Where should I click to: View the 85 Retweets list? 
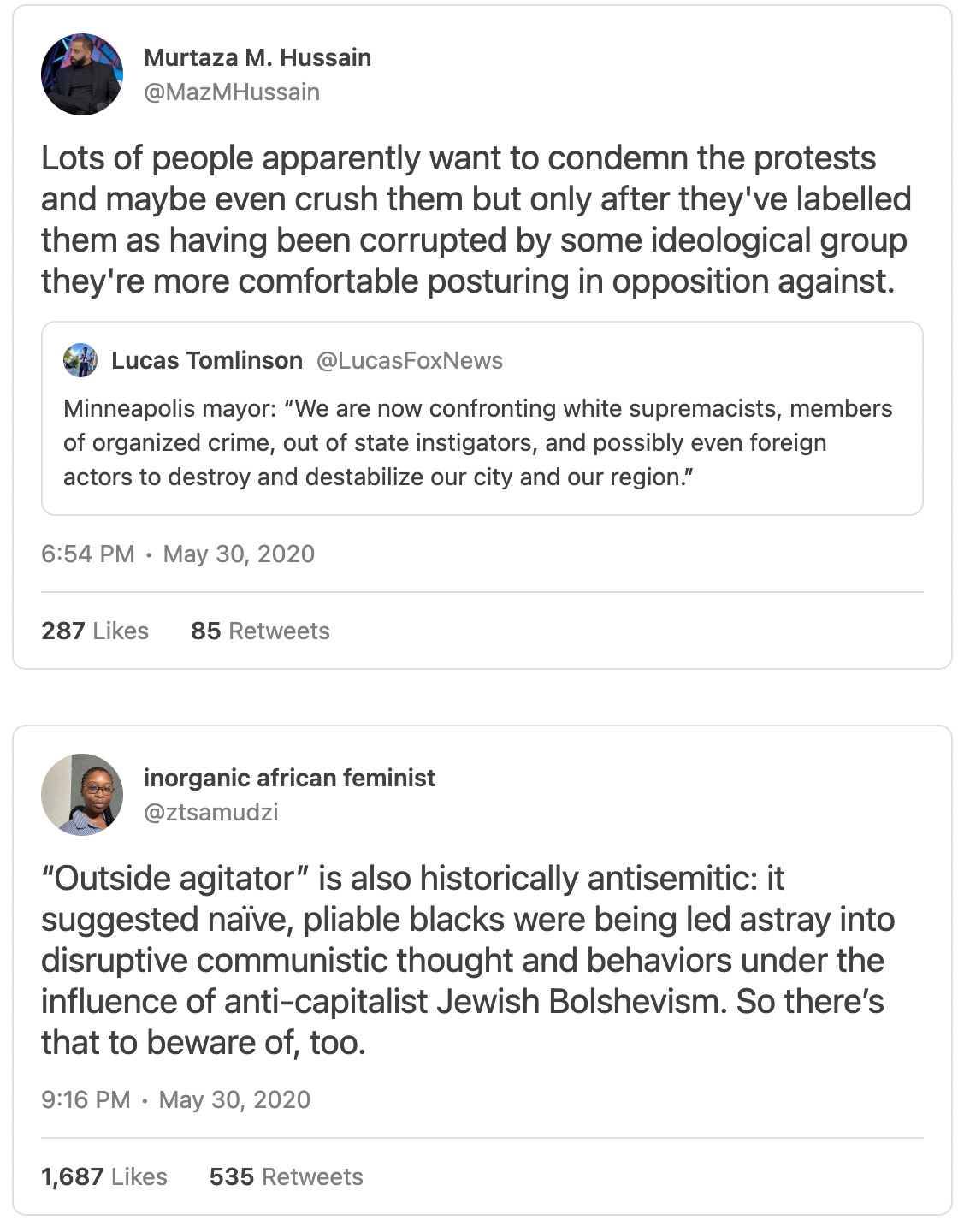pos(260,631)
